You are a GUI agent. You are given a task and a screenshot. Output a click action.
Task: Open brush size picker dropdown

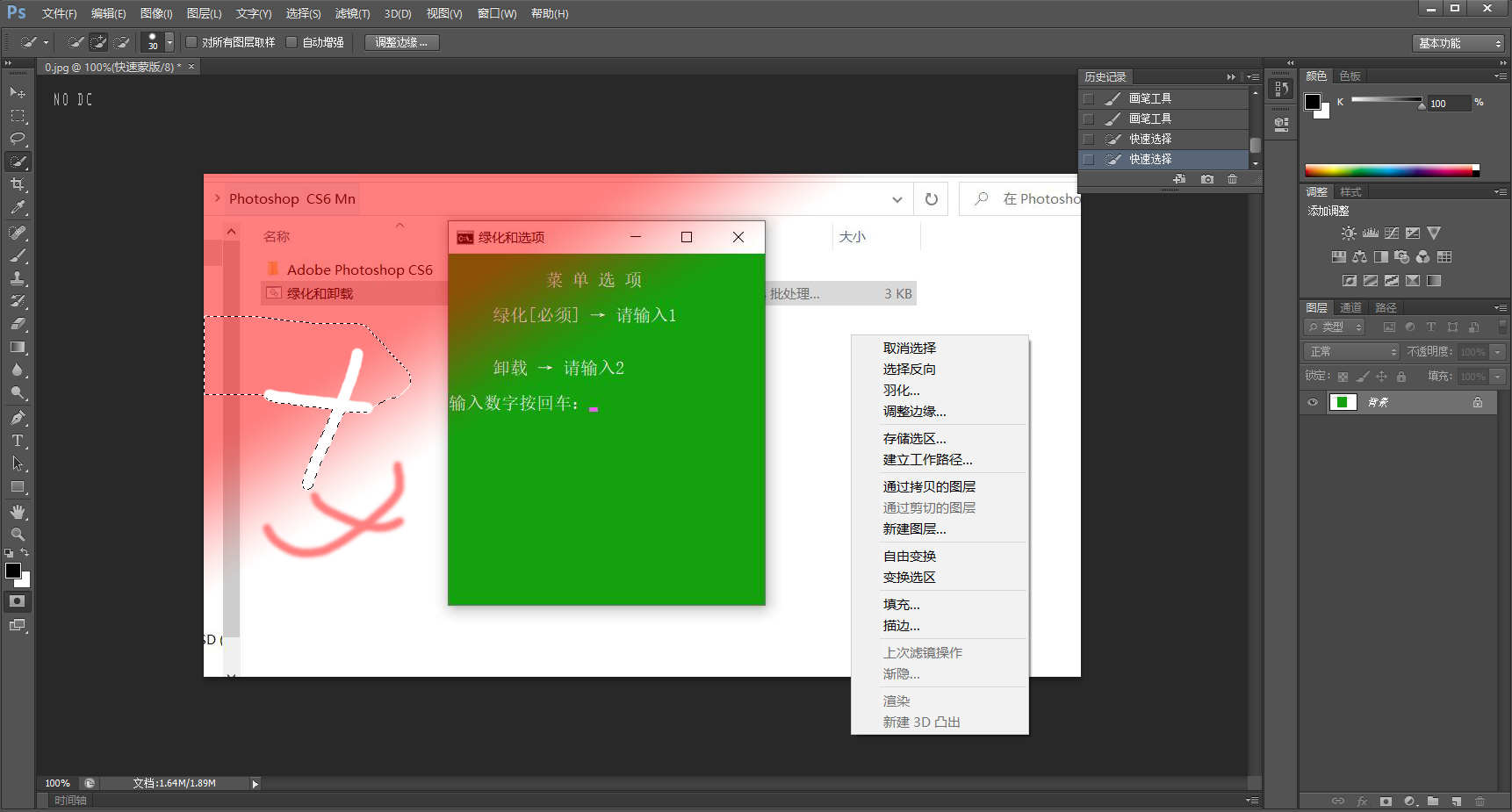tap(169, 42)
